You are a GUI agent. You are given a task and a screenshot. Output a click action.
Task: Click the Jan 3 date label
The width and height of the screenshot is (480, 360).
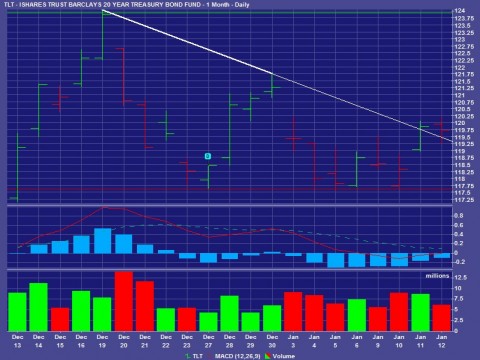[x=293, y=341]
